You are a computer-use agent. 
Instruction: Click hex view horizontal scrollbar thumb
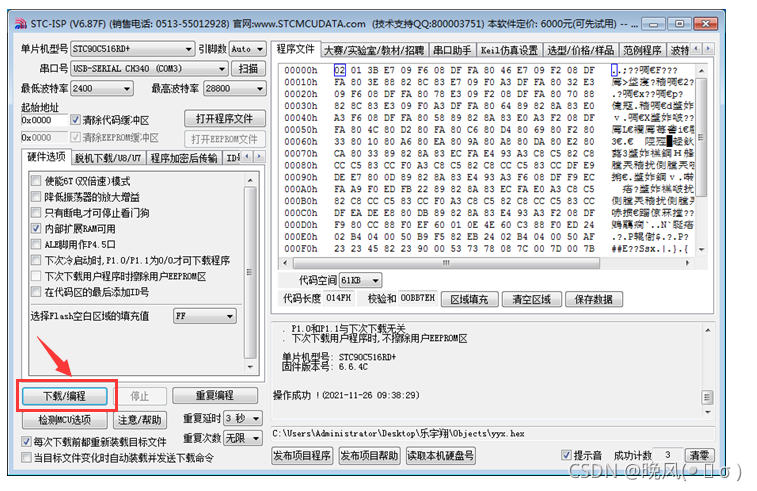[x=447, y=263]
